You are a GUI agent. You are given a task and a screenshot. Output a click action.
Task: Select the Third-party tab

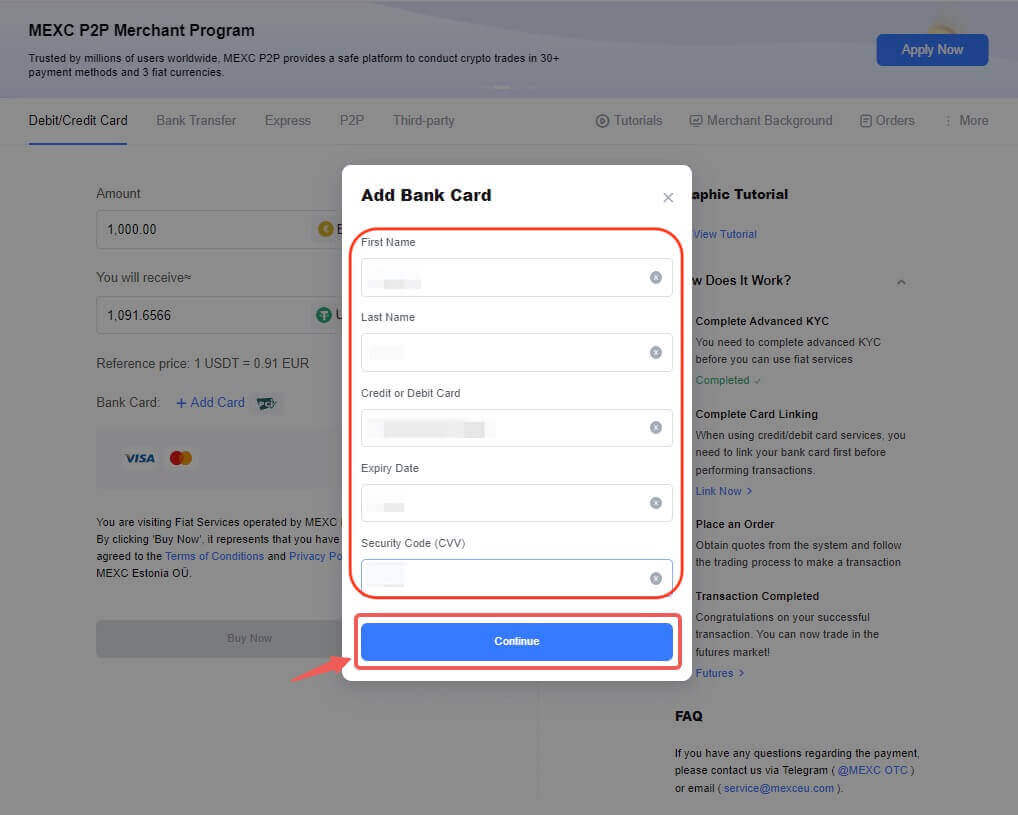pos(423,120)
